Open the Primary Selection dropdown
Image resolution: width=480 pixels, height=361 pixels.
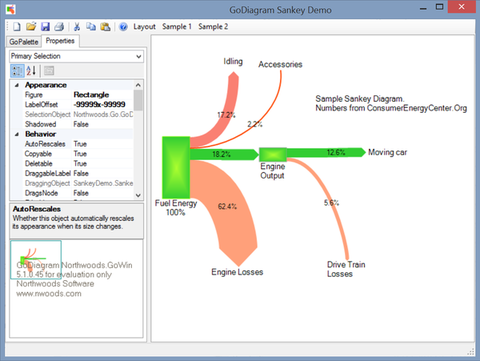click(x=76, y=56)
